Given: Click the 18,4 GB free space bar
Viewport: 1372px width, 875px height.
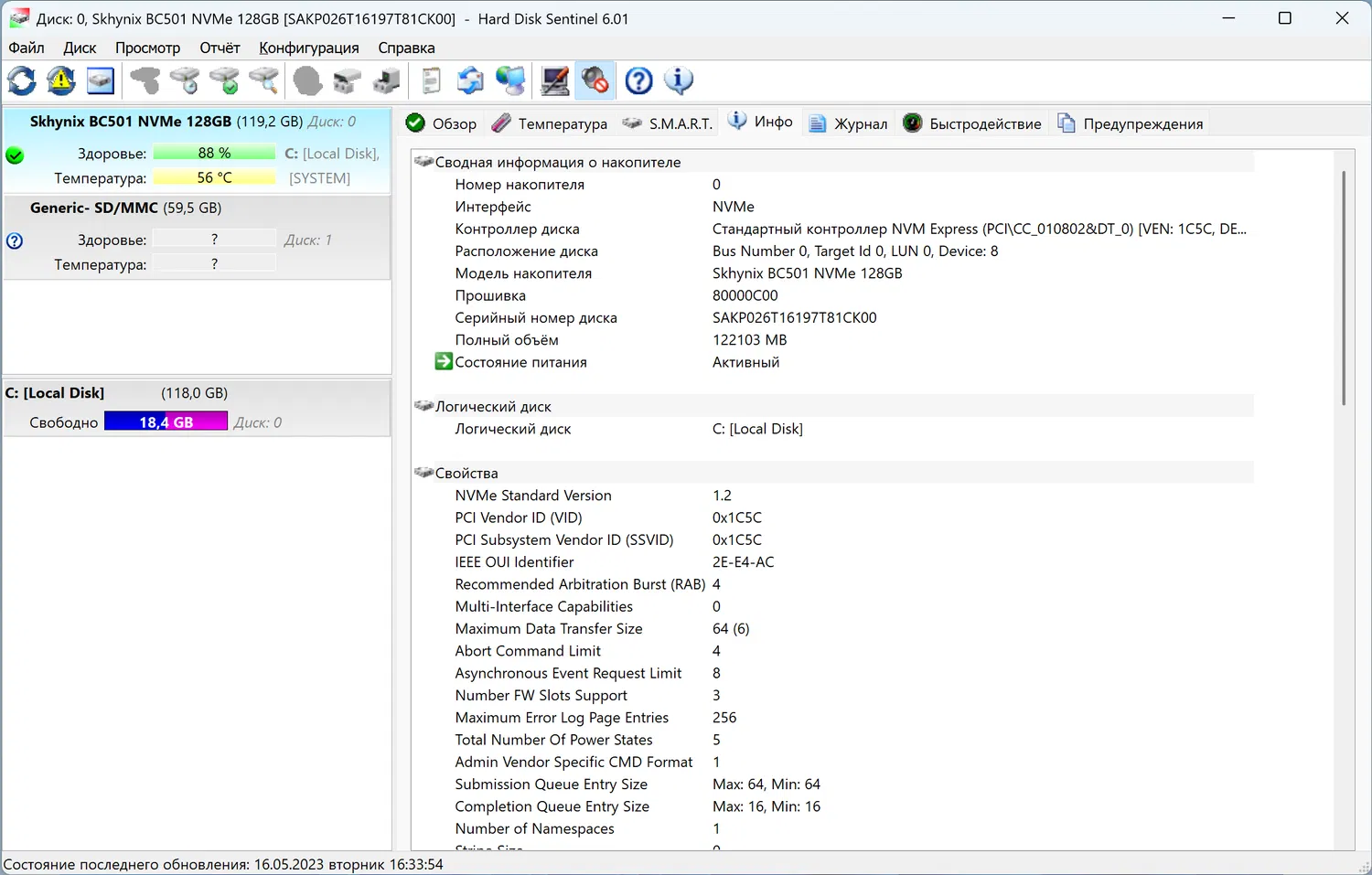Looking at the screenshot, I should [x=166, y=421].
